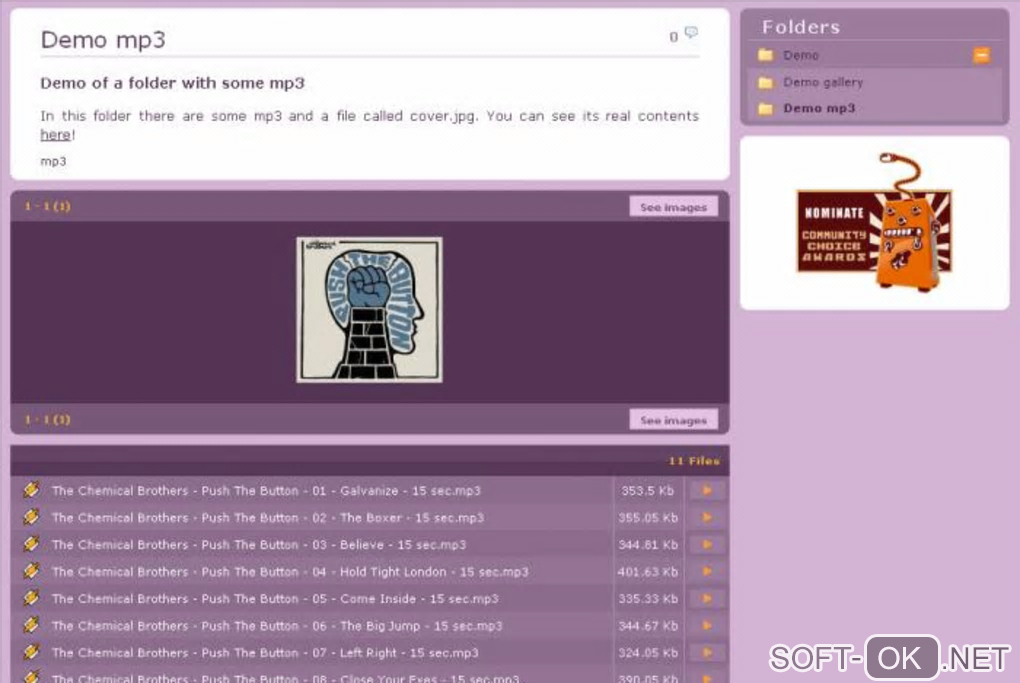Viewport: 1020px width, 683px height.
Task: Play the Believe track using its play arrow
Action: click(x=707, y=544)
